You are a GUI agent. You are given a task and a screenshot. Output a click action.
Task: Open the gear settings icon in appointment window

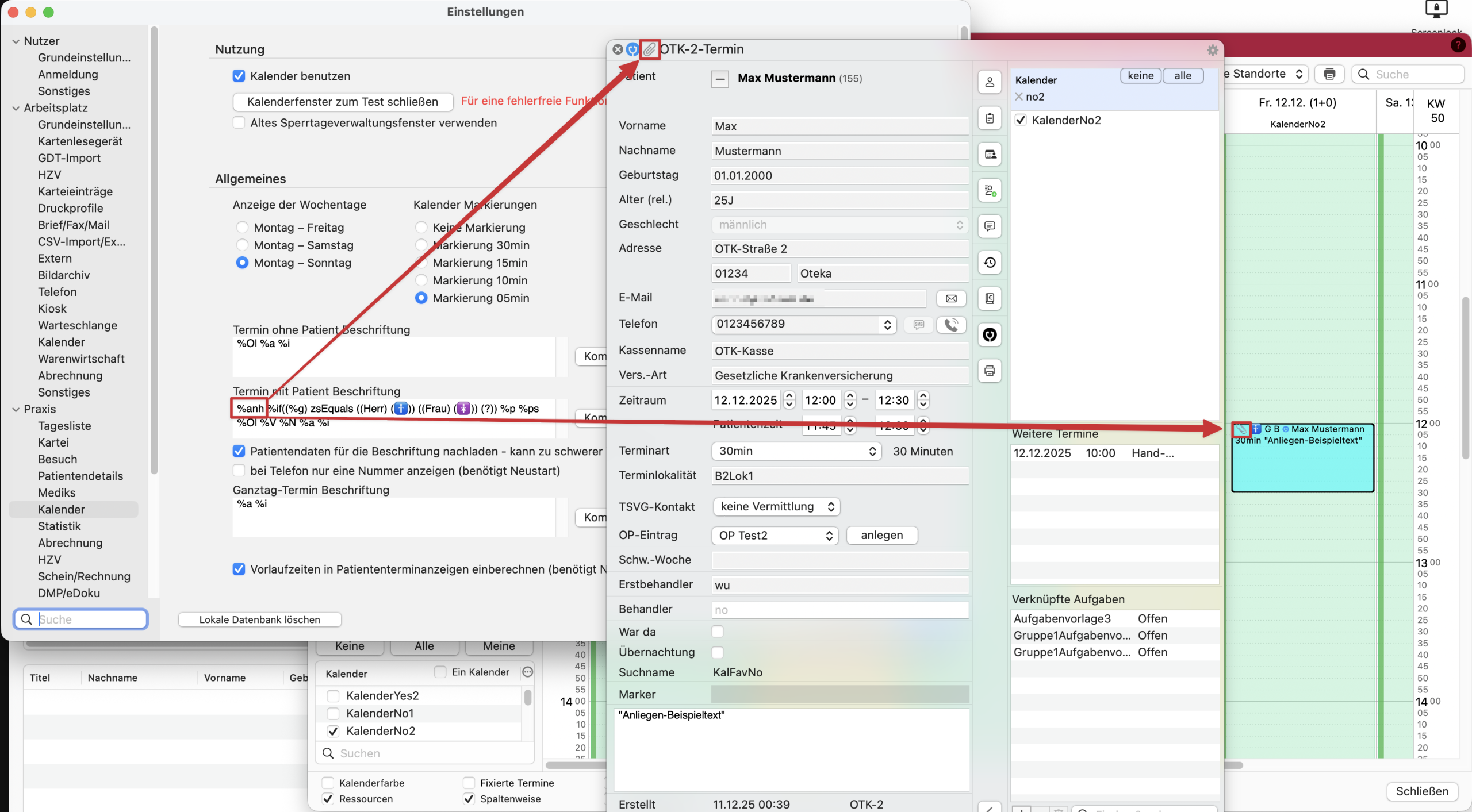(1213, 50)
